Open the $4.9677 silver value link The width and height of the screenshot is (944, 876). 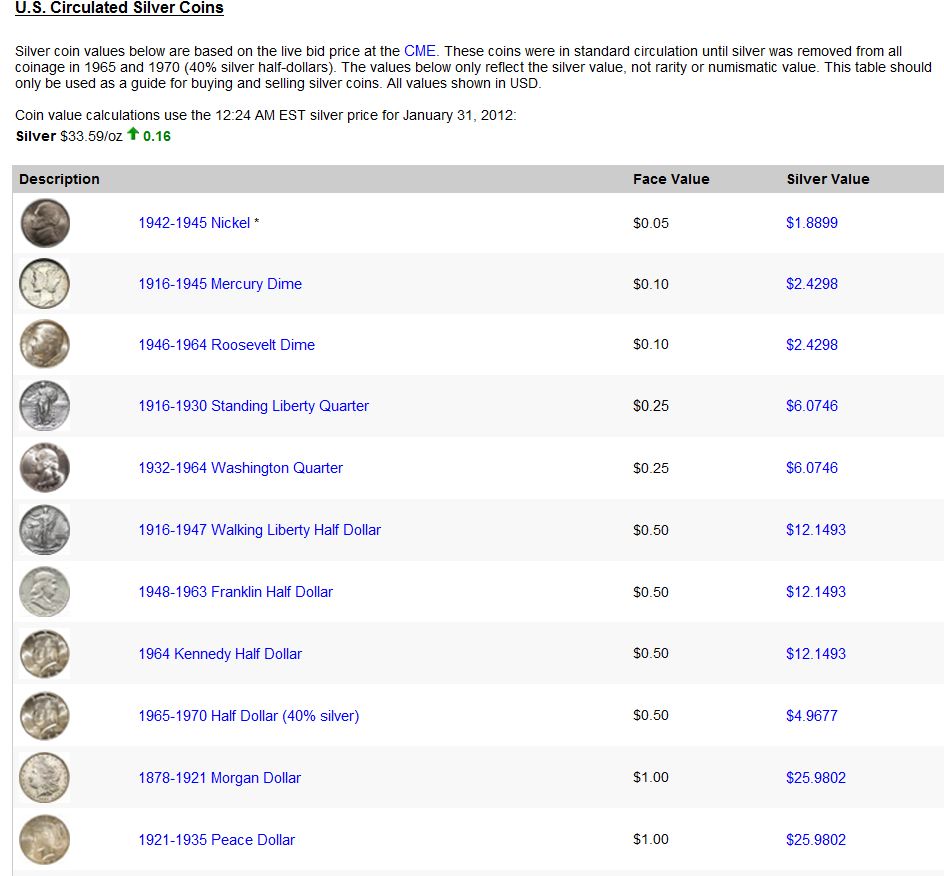click(811, 716)
